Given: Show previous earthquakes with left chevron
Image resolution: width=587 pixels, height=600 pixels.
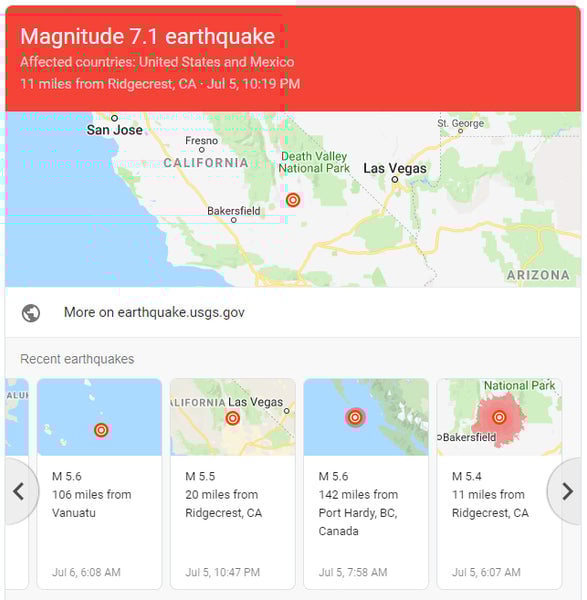Looking at the screenshot, I should [19, 491].
